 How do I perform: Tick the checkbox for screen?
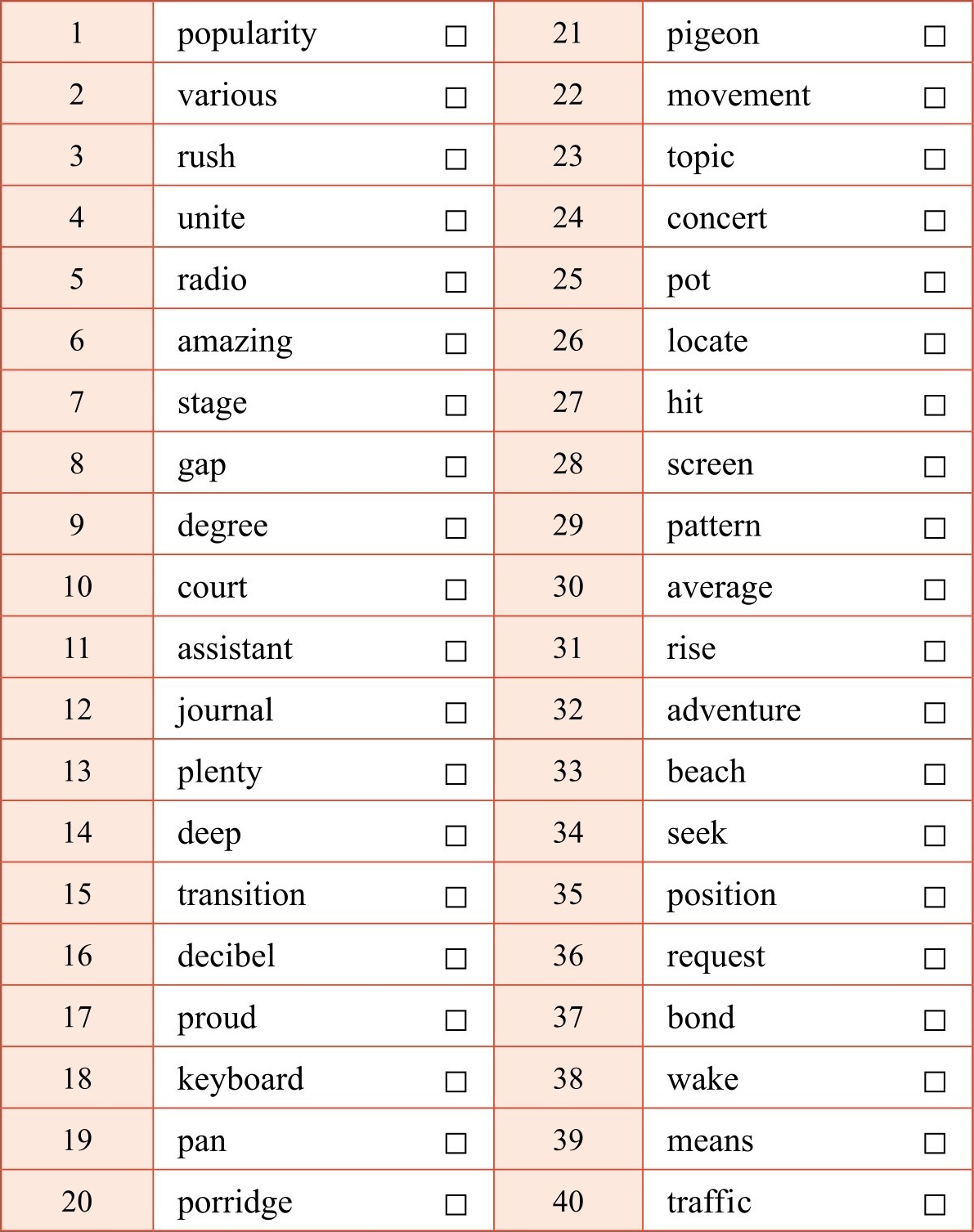[935, 467]
